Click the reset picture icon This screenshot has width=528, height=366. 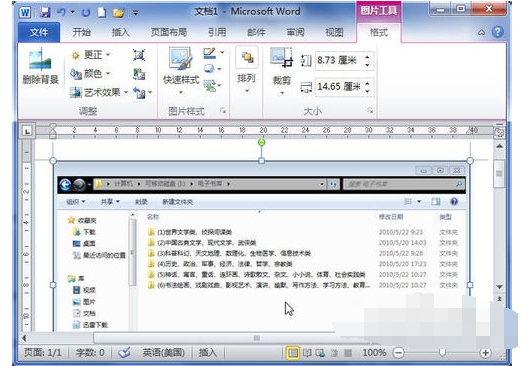click(x=139, y=92)
